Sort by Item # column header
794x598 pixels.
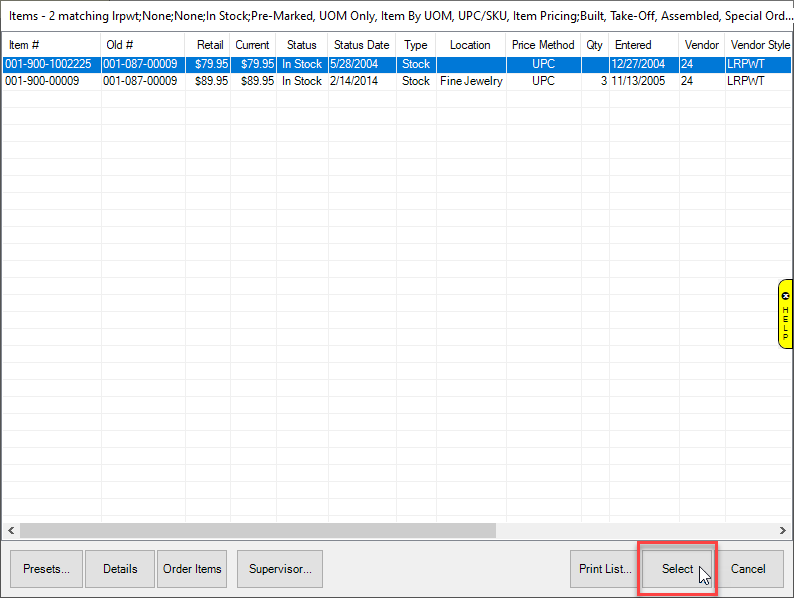tap(25, 45)
